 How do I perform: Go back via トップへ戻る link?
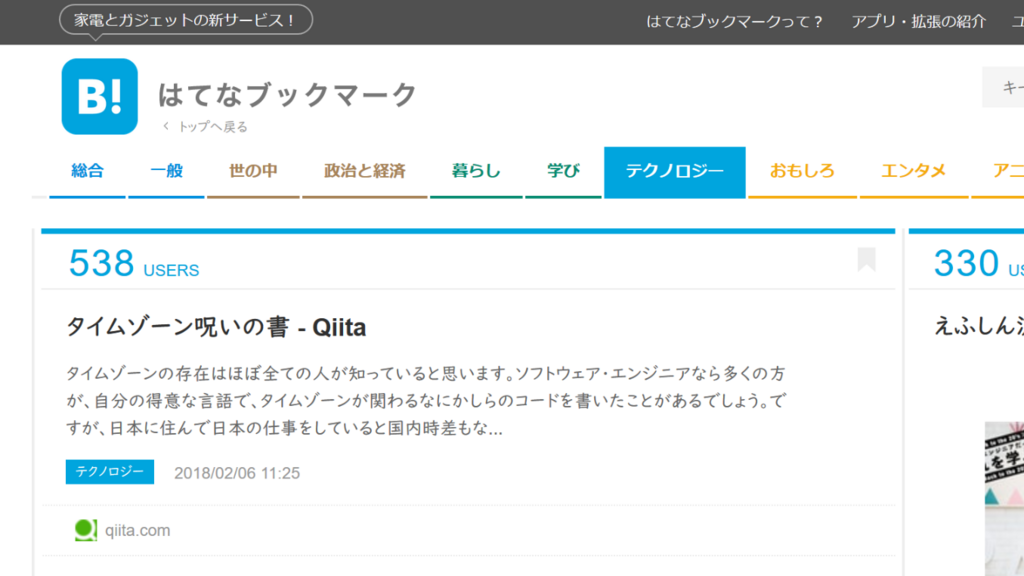coord(206,127)
